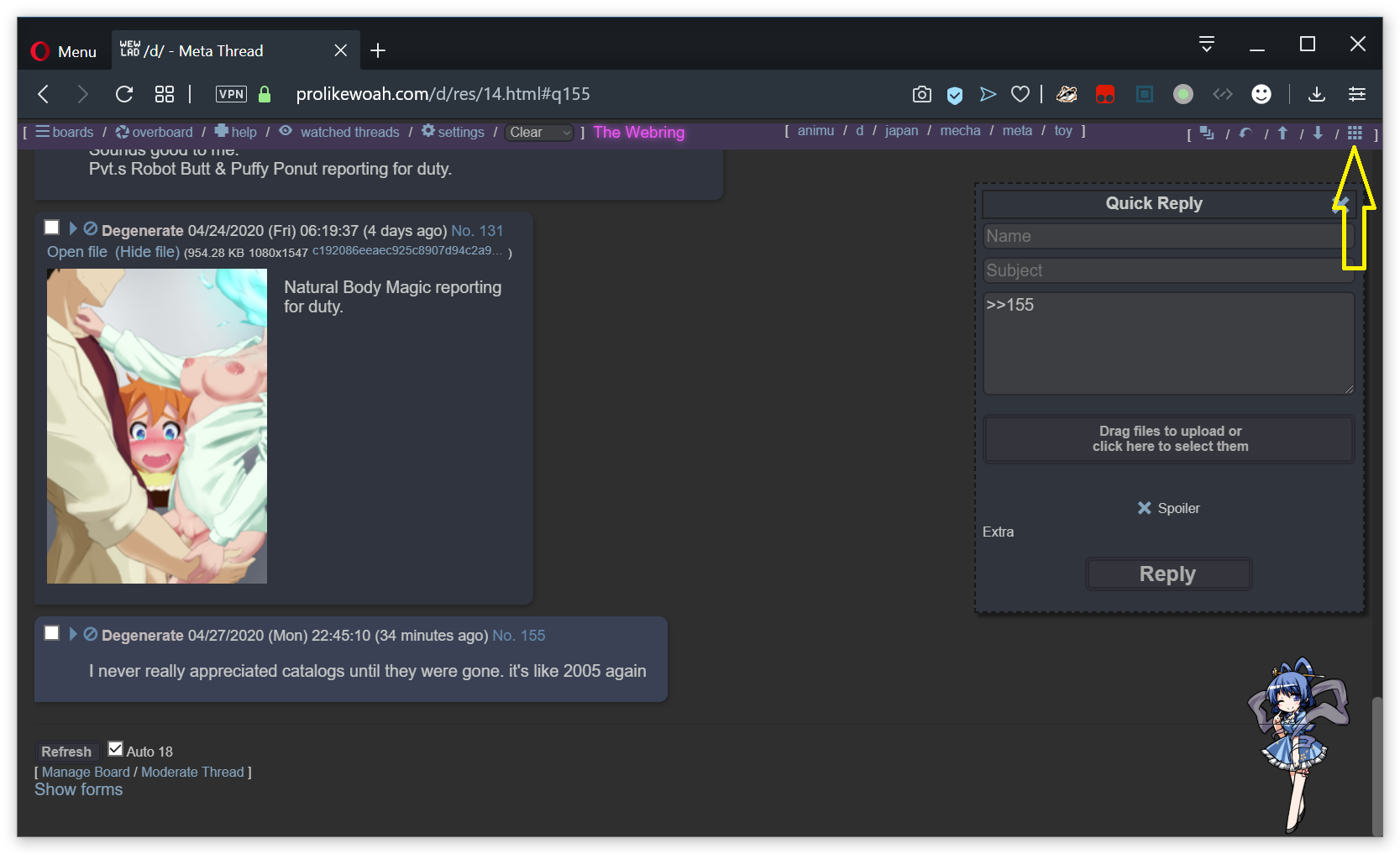This screenshot has width=1400, height=854.
Task: Click the VPN badge in the address bar
Action: pyautogui.click(x=231, y=94)
